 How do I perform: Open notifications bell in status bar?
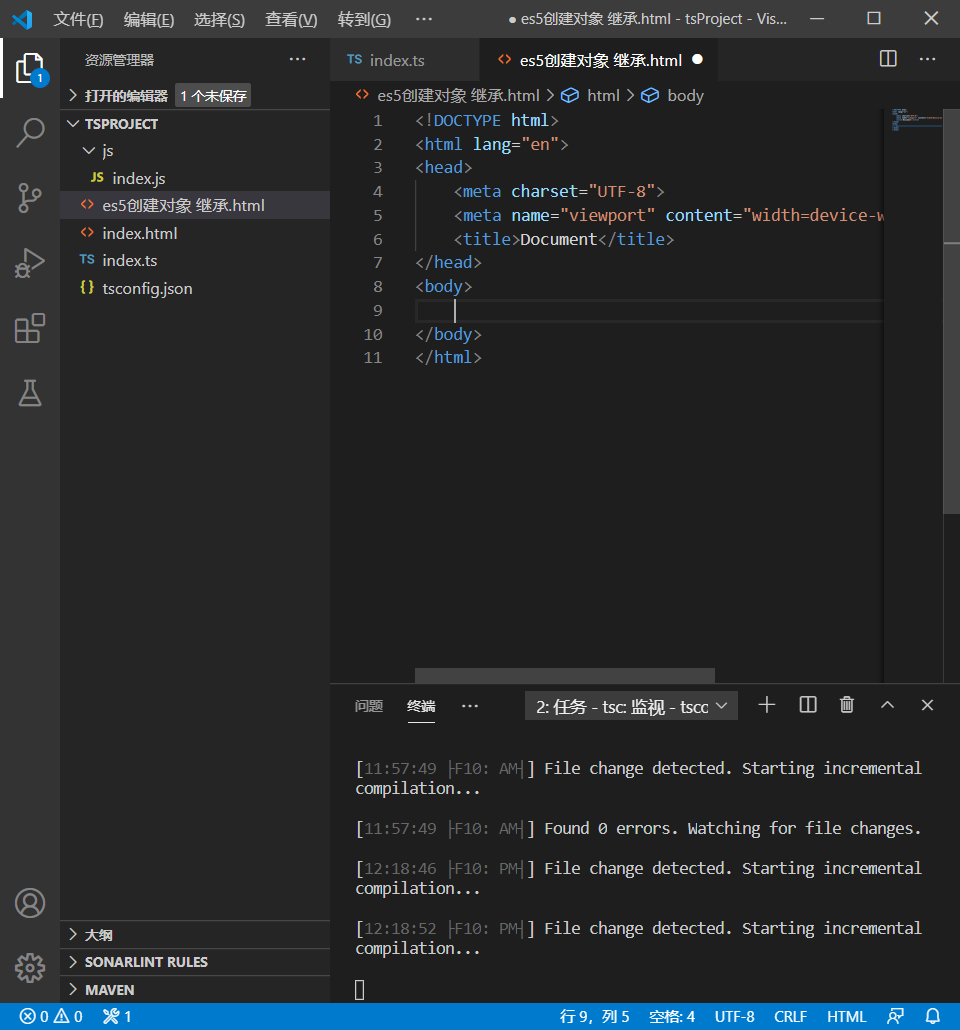coord(932,1017)
